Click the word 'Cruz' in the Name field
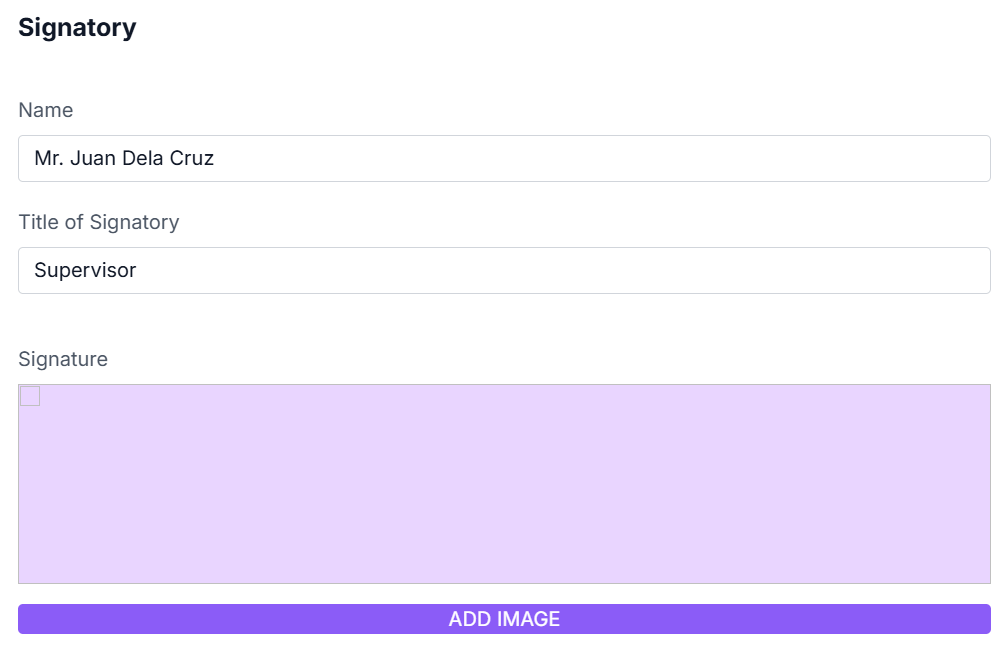 pyautogui.click(x=192, y=158)
